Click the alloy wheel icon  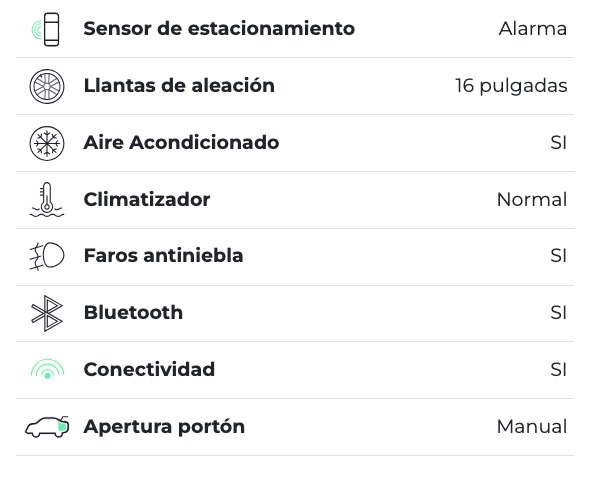point(46,86)
